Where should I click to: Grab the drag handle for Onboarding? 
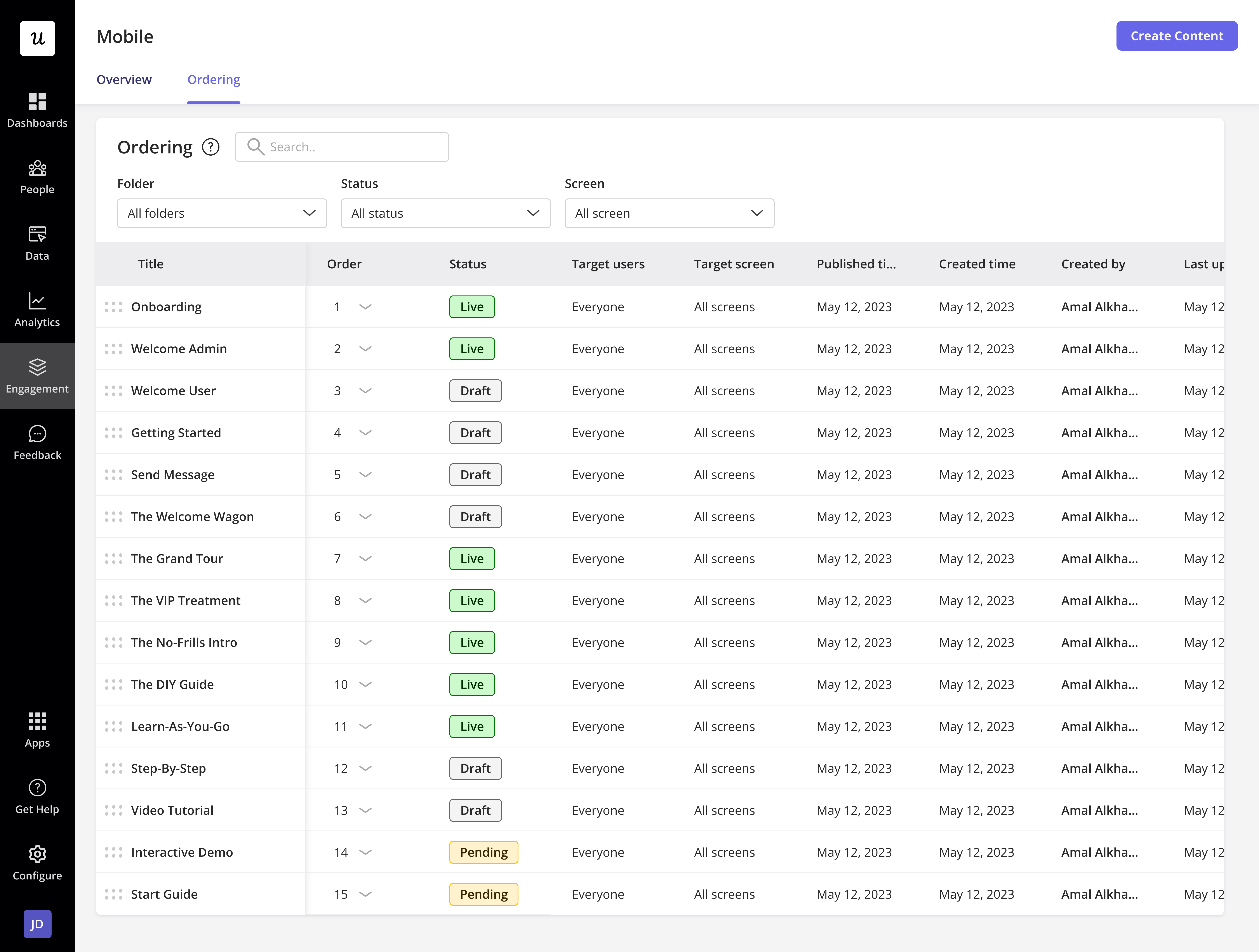tap(114, 307)
